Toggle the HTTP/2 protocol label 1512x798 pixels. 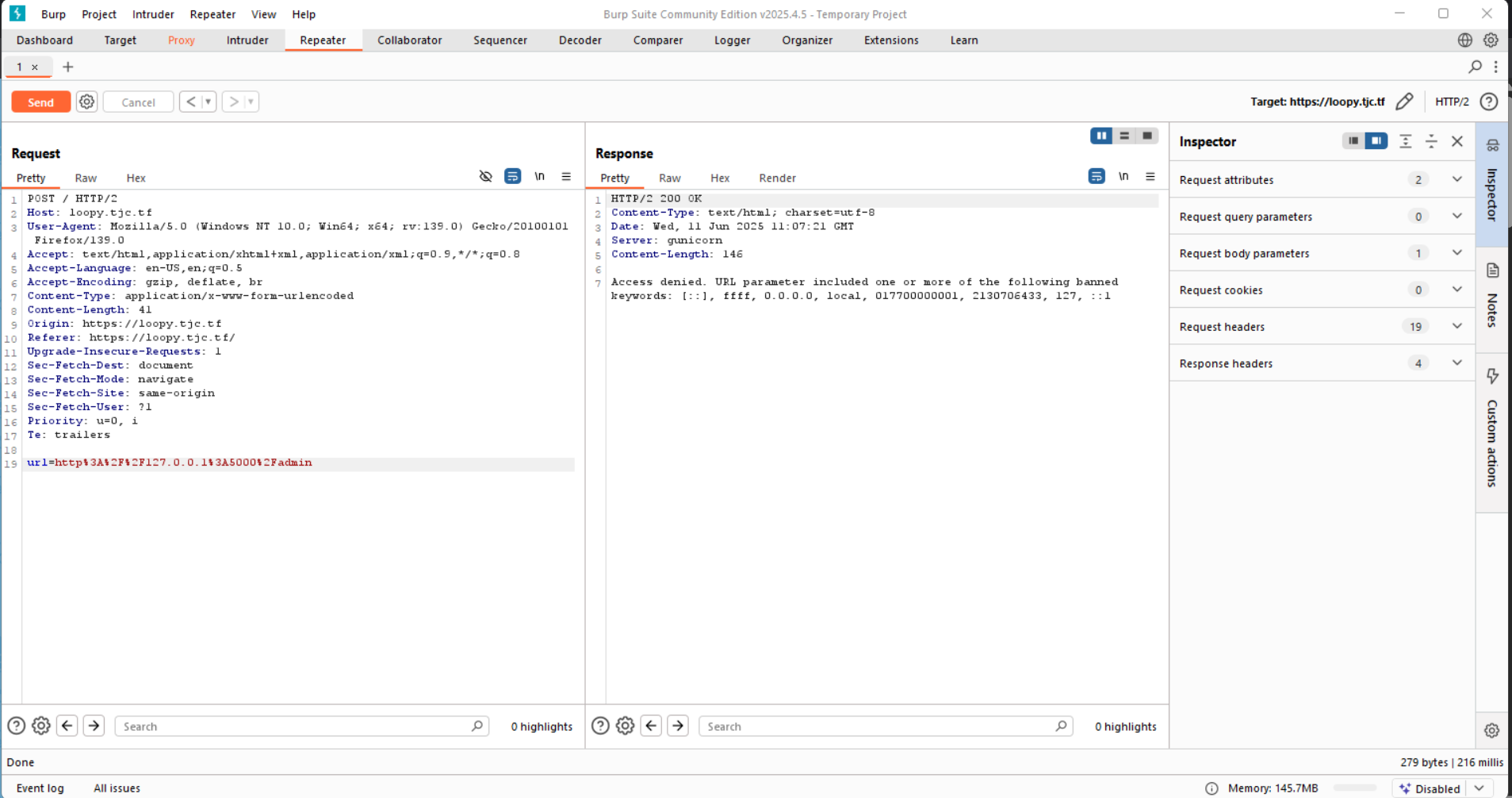click(1452, 102)
